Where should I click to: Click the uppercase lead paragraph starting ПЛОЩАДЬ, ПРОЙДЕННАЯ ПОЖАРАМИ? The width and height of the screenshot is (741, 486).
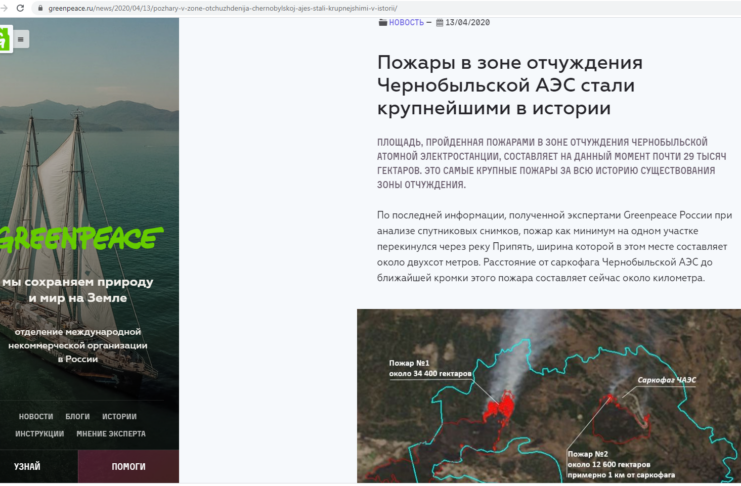pyautogui.click(x=551, y=163)
